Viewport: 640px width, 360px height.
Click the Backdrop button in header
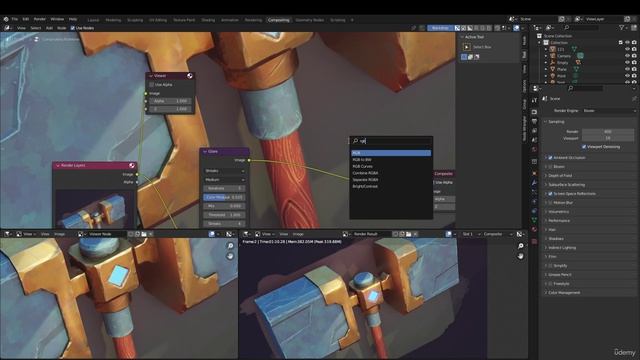coord(440,28)
